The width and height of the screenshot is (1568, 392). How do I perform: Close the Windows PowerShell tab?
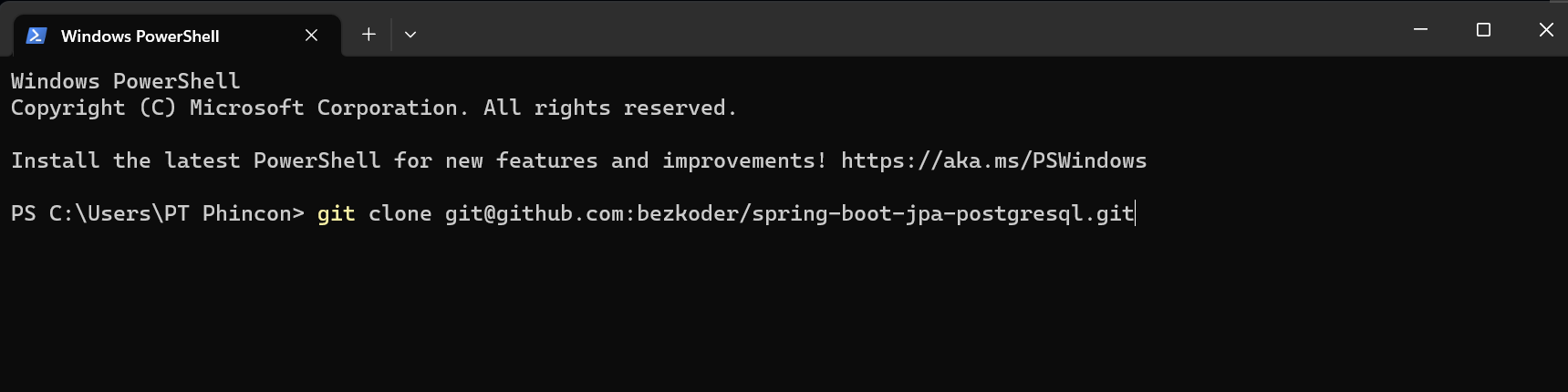coord(311,36)
